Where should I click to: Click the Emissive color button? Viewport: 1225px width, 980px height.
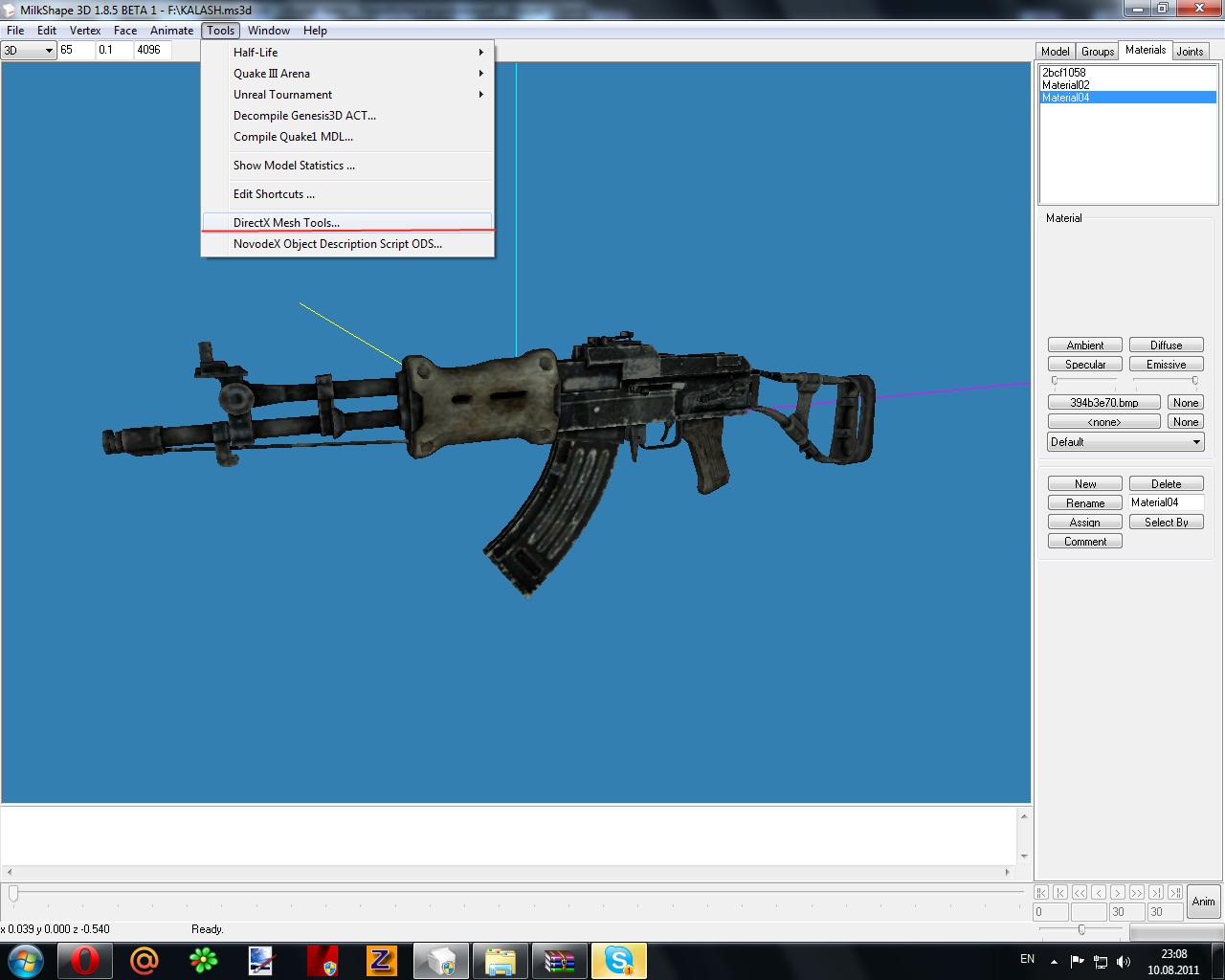click(x=1167, y=365)
